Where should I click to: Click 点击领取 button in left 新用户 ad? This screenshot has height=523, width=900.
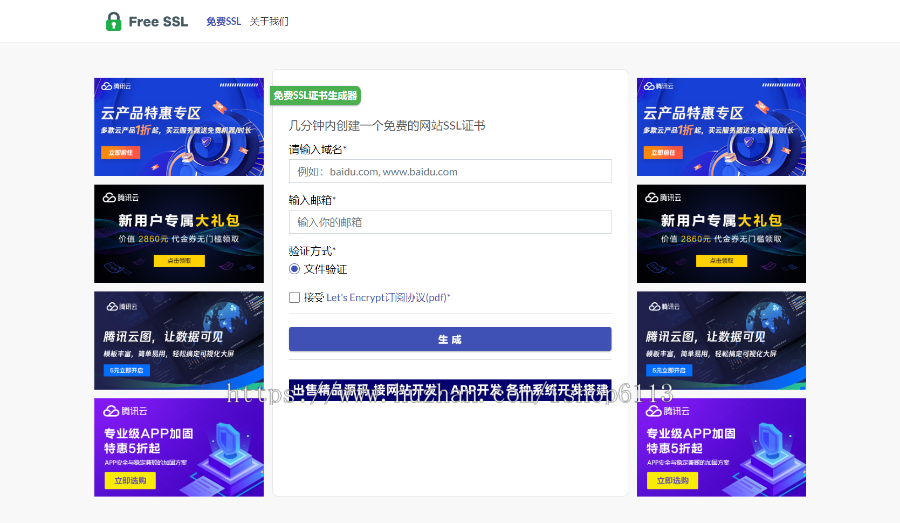coord(179,261)
